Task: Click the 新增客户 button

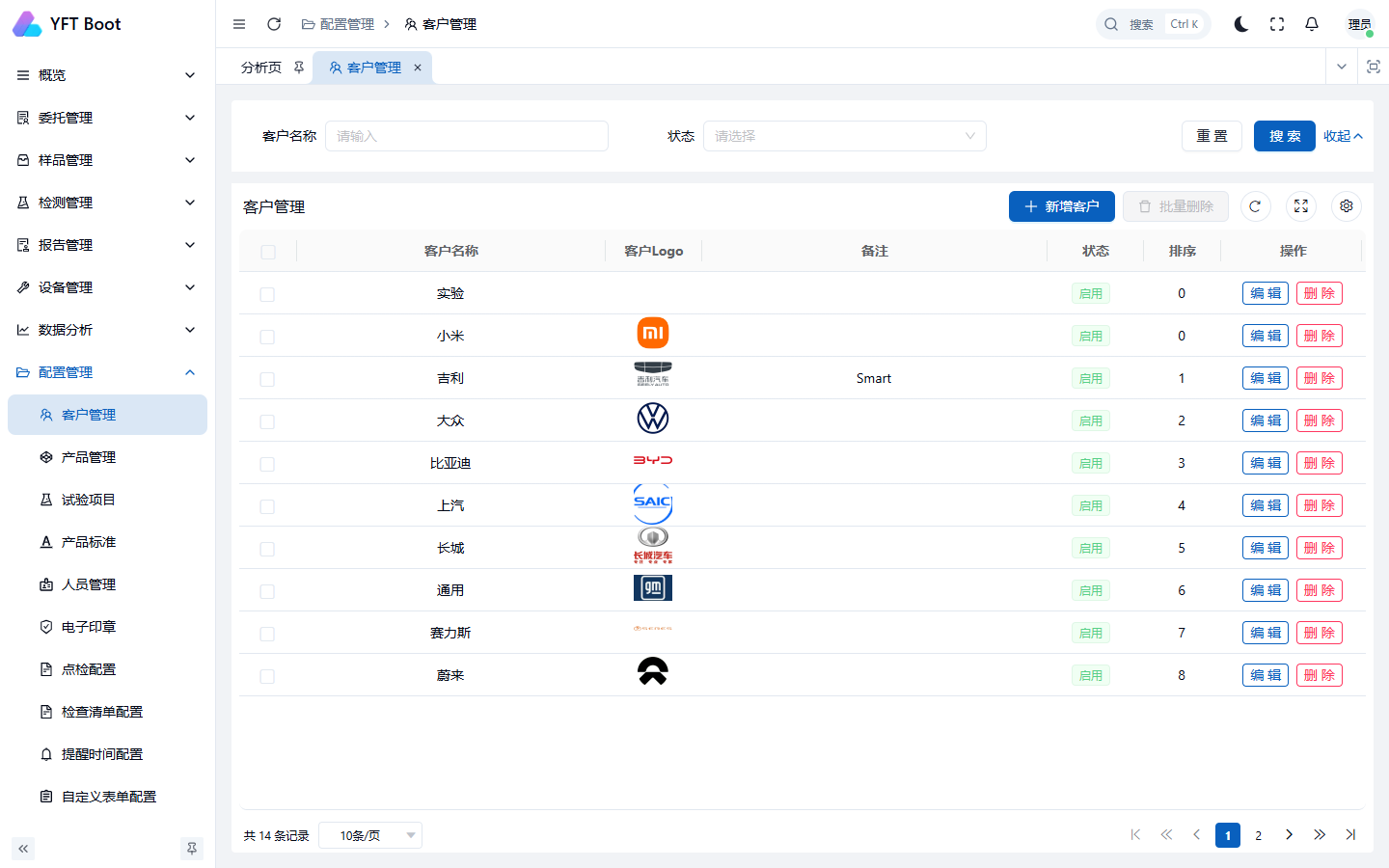Action: 1062,206
